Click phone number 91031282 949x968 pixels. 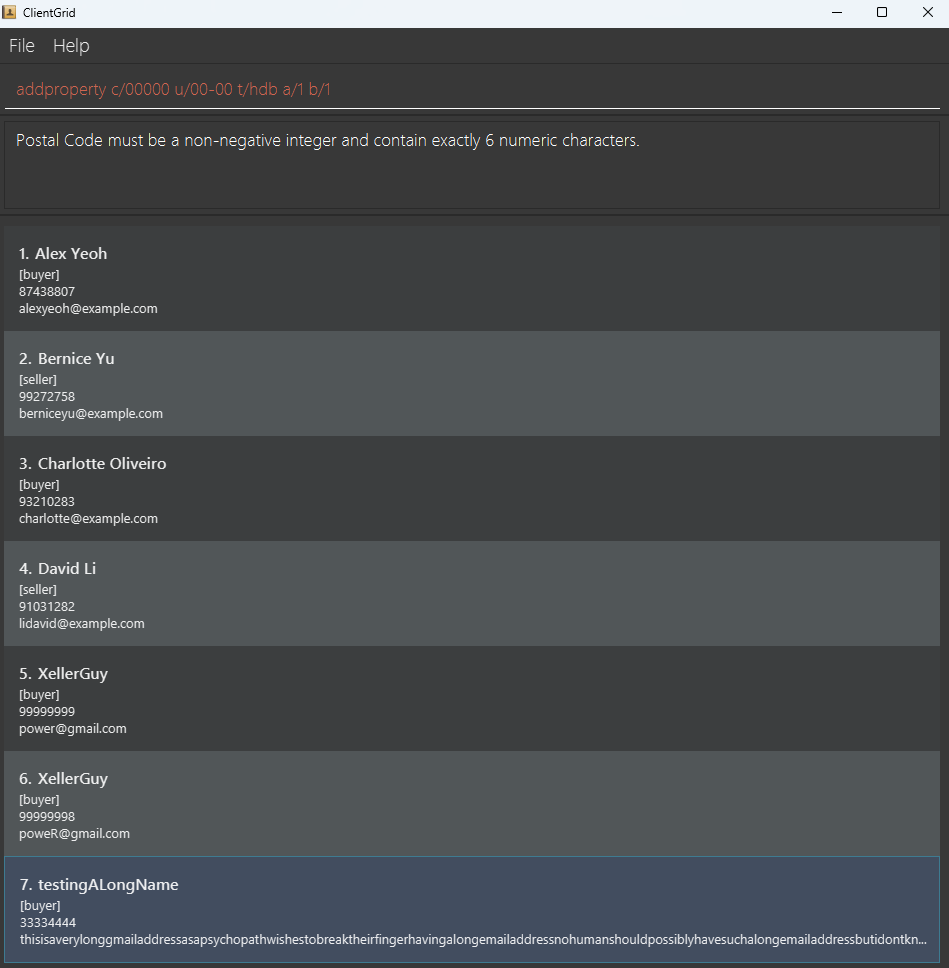(x=47, y=606)
